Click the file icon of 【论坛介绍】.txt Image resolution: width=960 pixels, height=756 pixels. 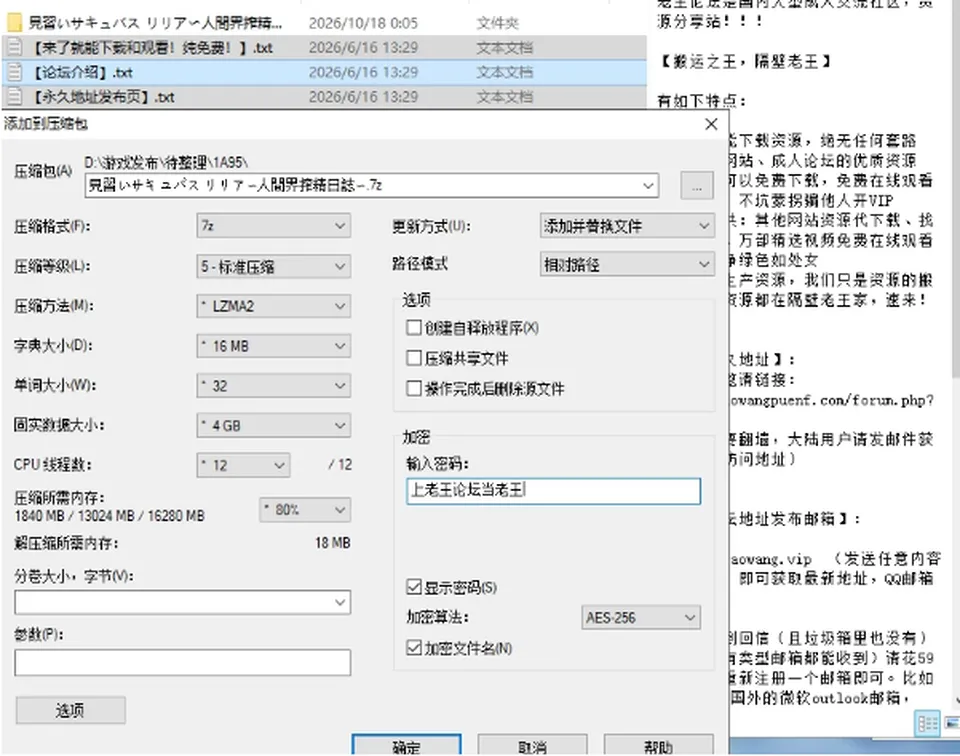point(14,72)
